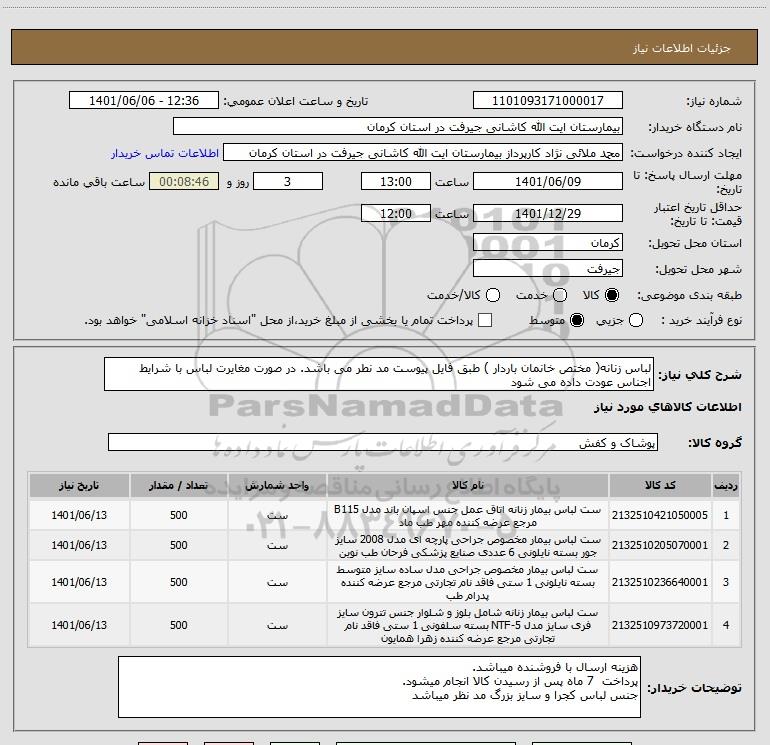Click the general need description text box
The width and height of the screenshot is (770, 745).
pos(379,375)
